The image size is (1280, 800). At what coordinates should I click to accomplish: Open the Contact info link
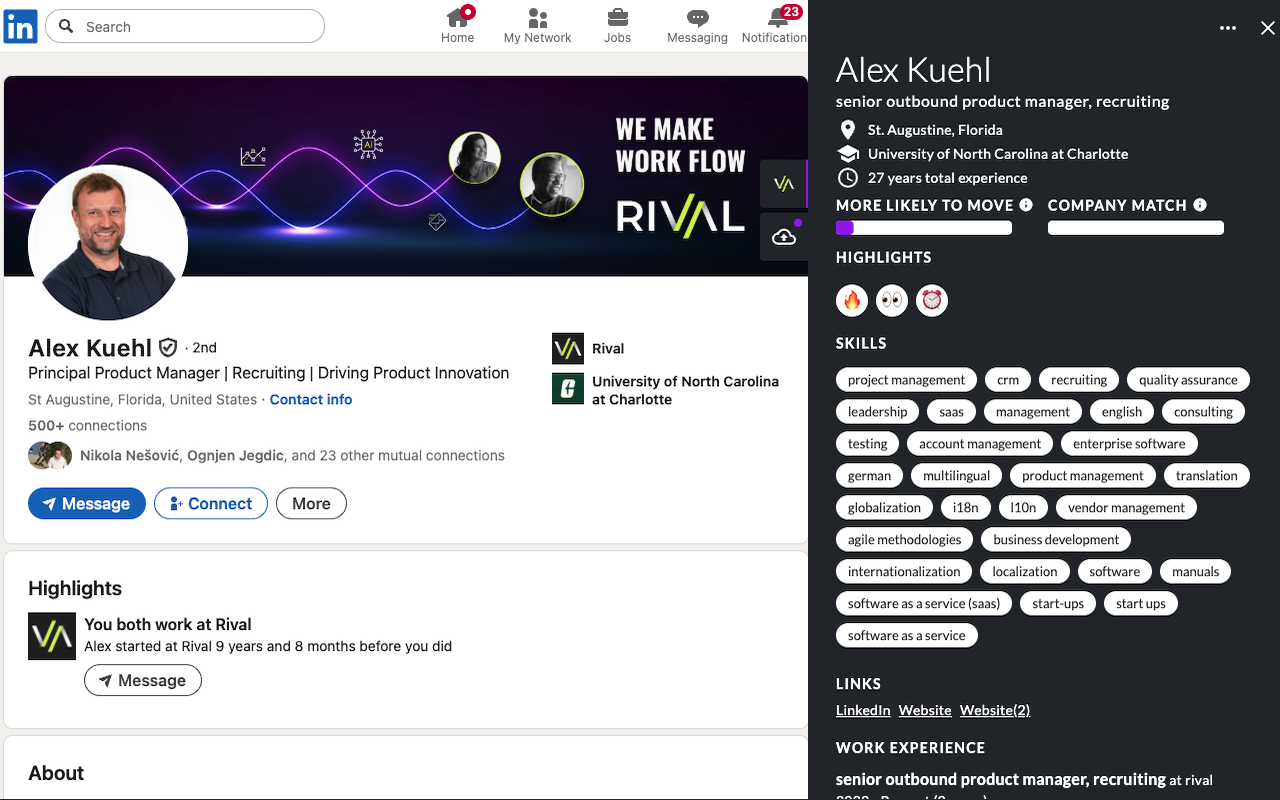click(311, 399)
